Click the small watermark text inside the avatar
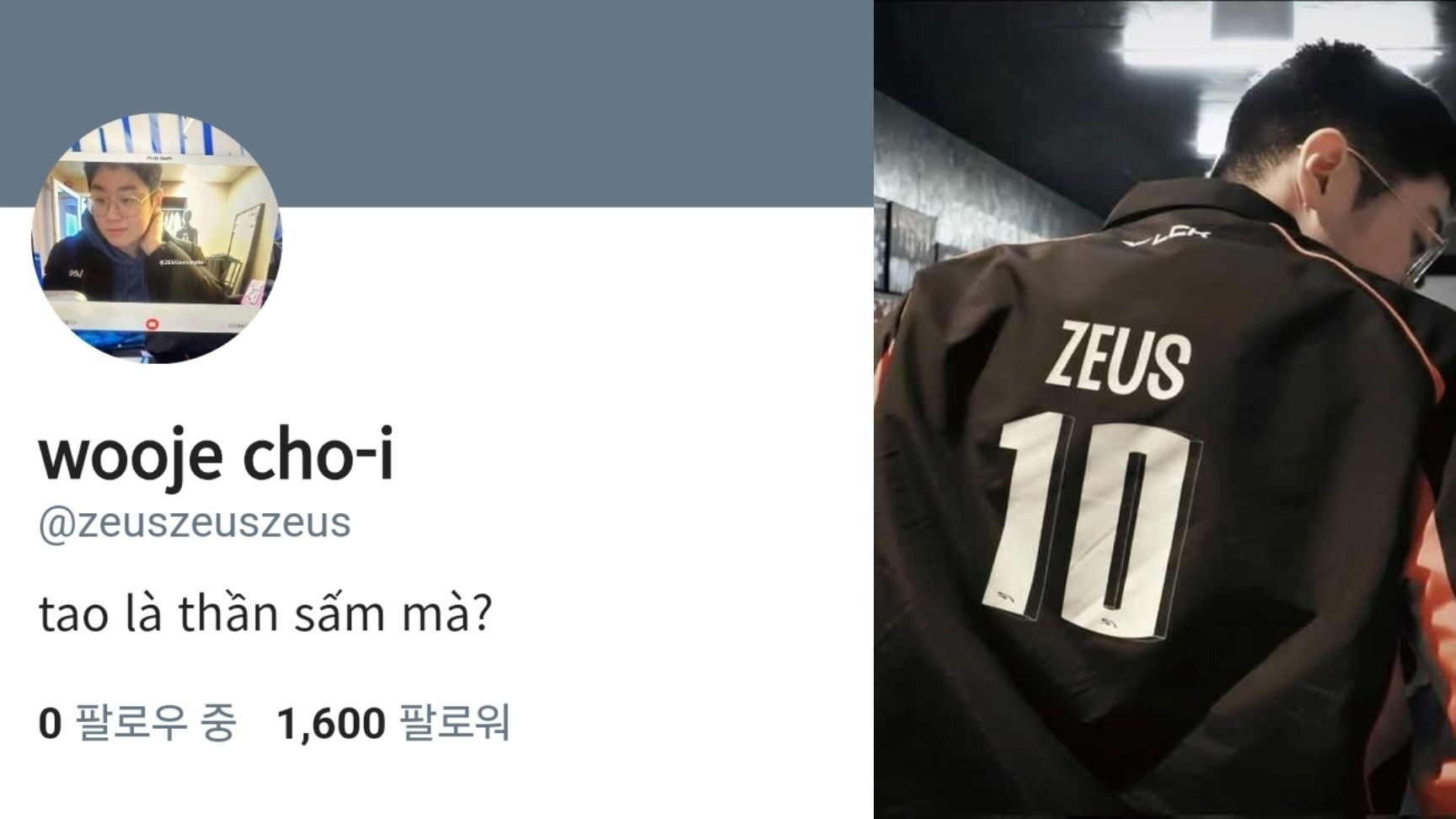 [x=181, y=264]
